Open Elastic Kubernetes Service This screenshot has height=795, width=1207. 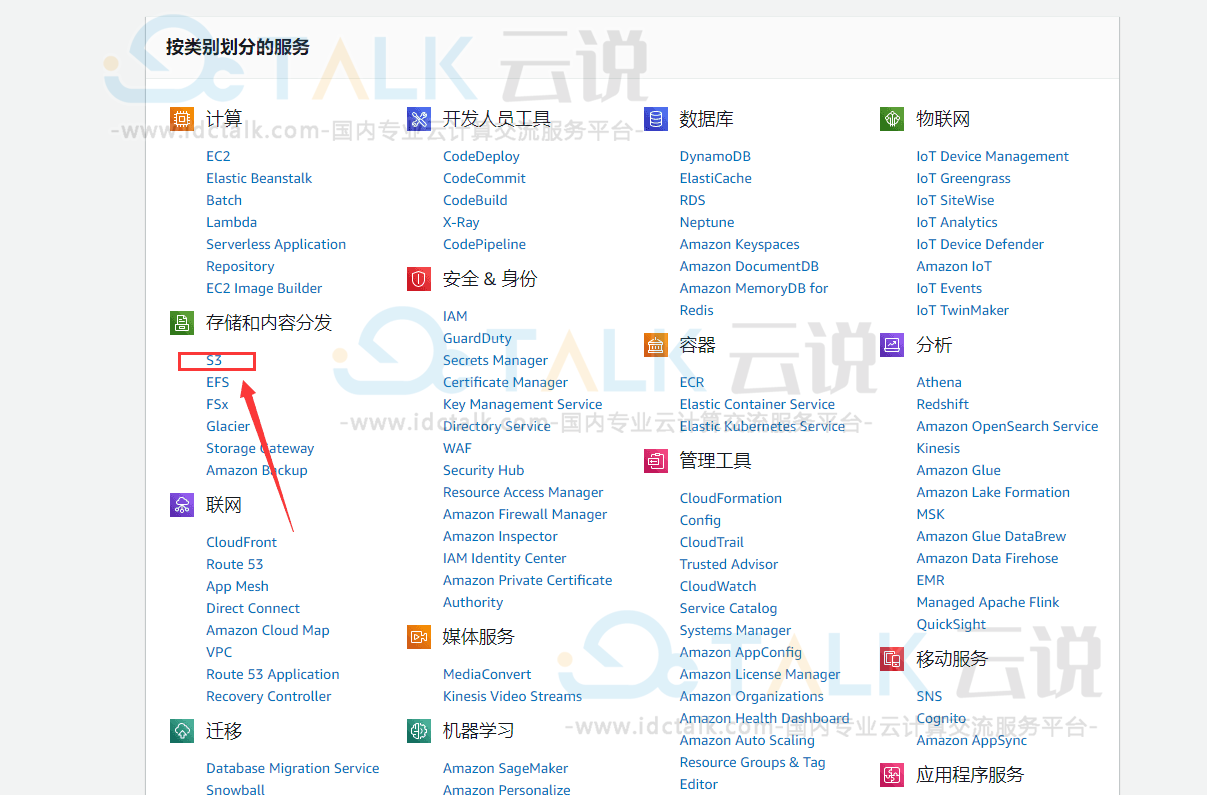tap(763, 426)
